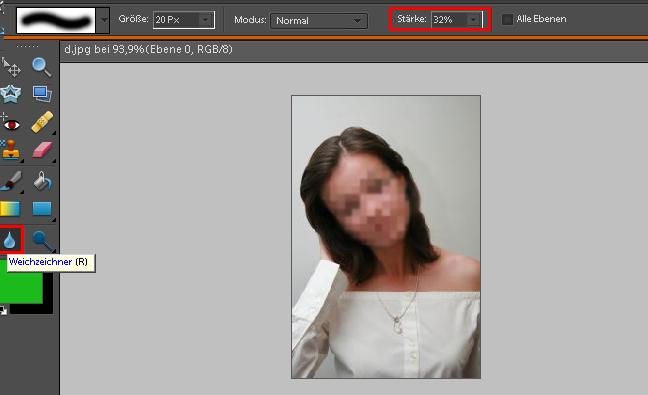Select the Weichzeichner blur drop tool
Image resolution: width=648 pixels, height=395 pixels.
pyautogui.click(x=10, y=240)
